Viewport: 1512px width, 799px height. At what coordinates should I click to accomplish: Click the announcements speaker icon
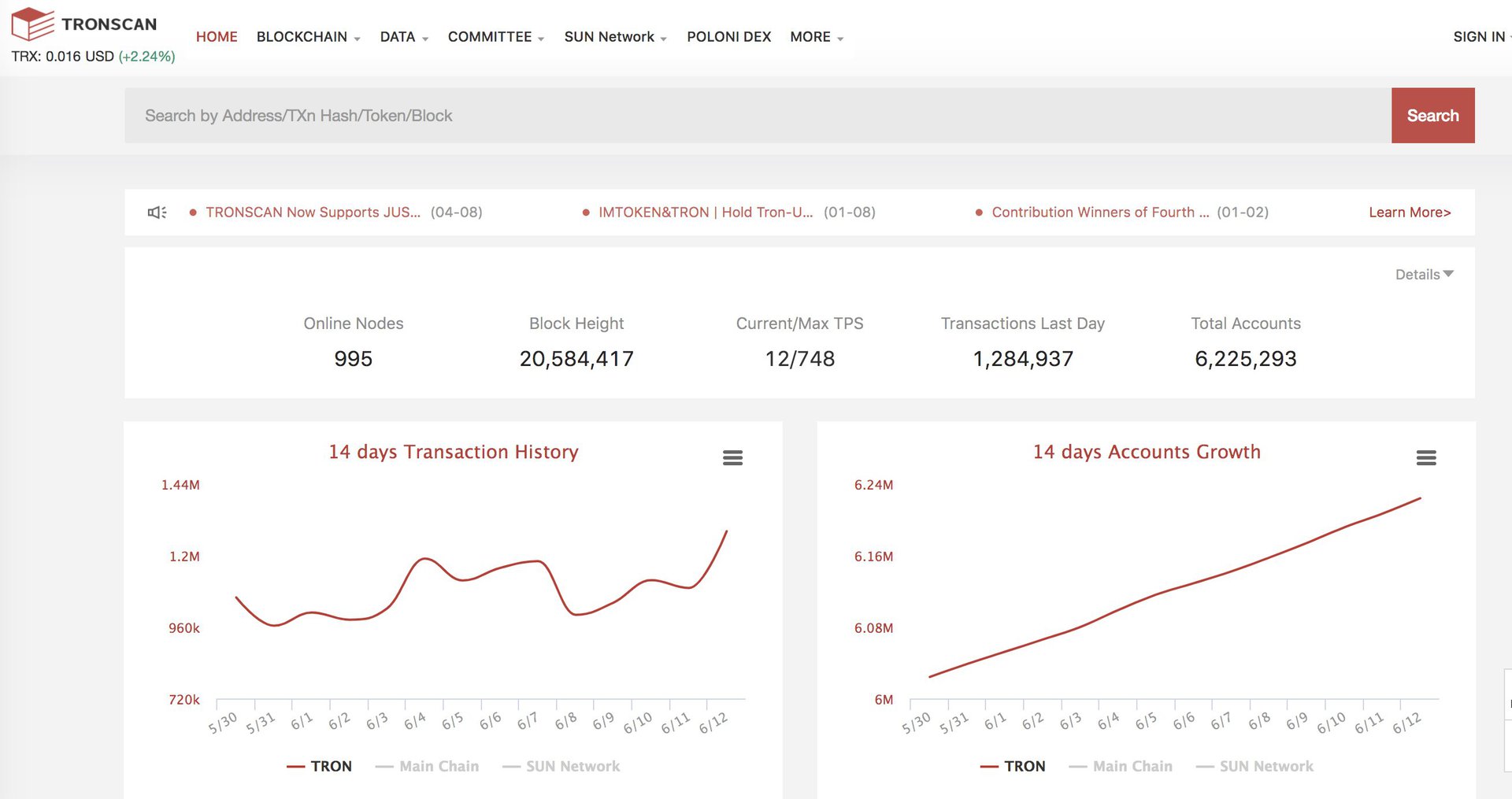point(157,213)
